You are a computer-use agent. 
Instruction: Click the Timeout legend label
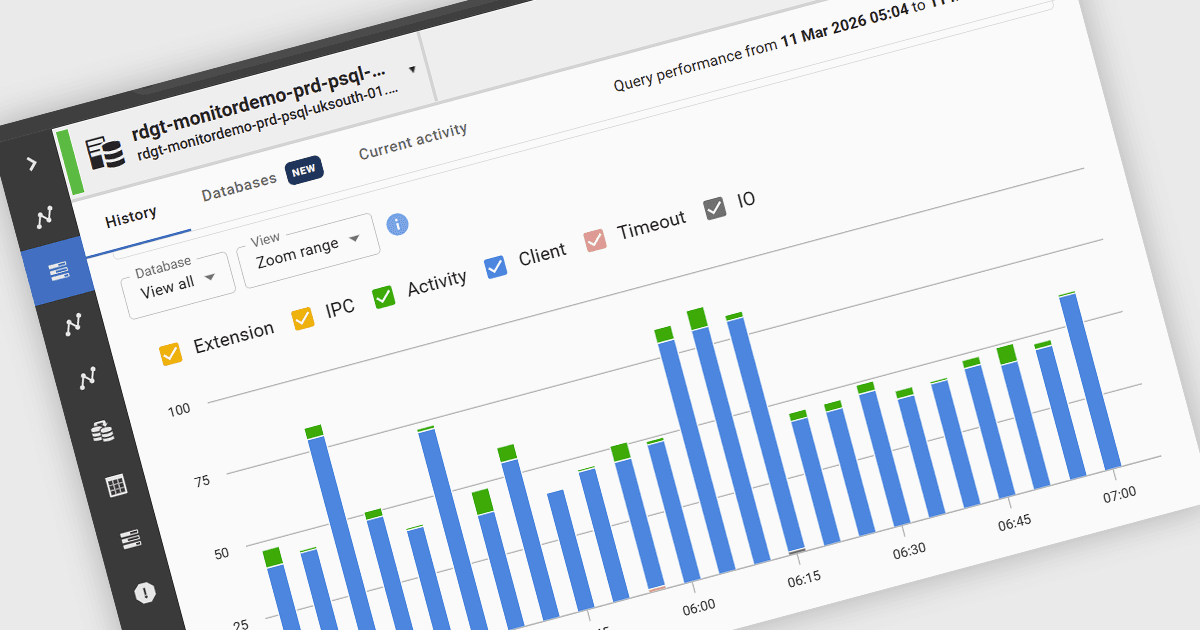[651, 225]
